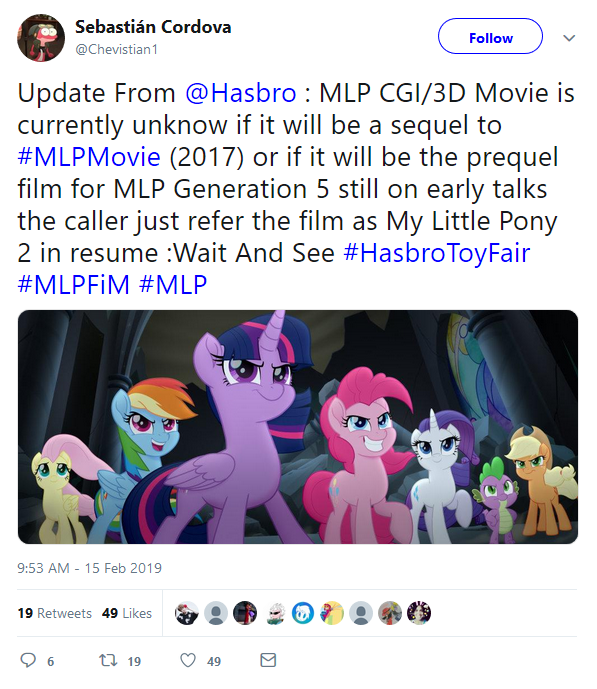Image resolution: width=597 pixels, height=689 pixels.
Task: Open the @Hasbro mention link
Action: click(241, 93)
